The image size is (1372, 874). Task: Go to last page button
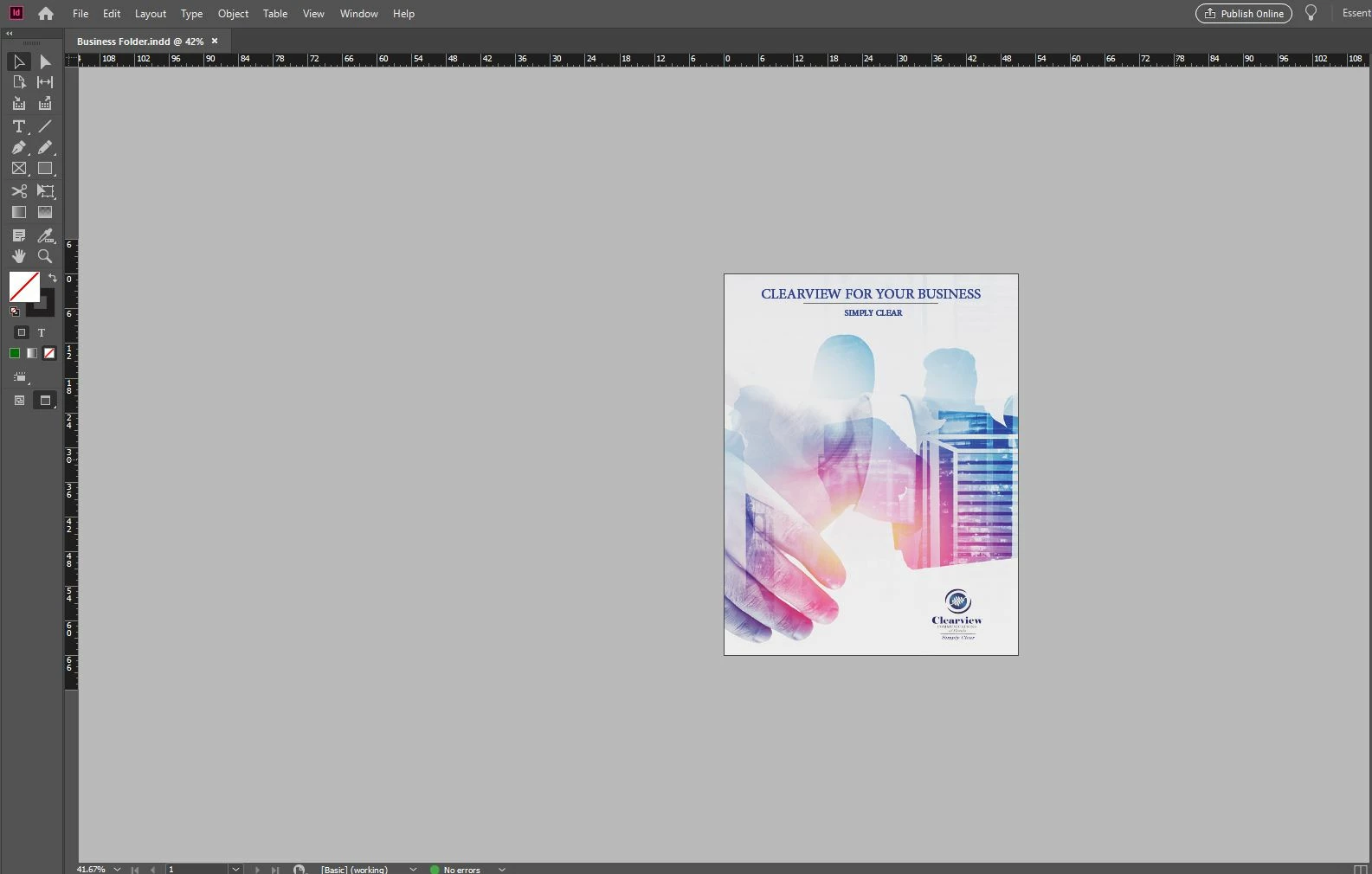point(275,869)
